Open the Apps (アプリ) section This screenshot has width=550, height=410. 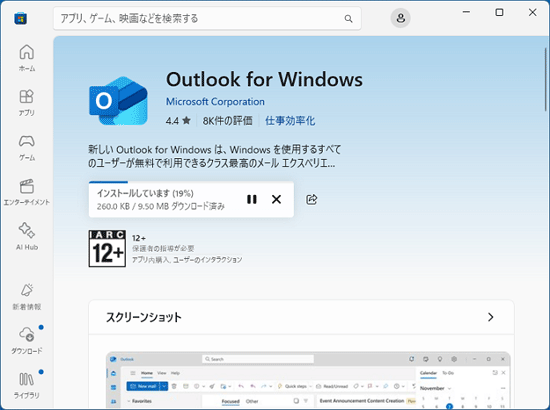click(27, 103)
